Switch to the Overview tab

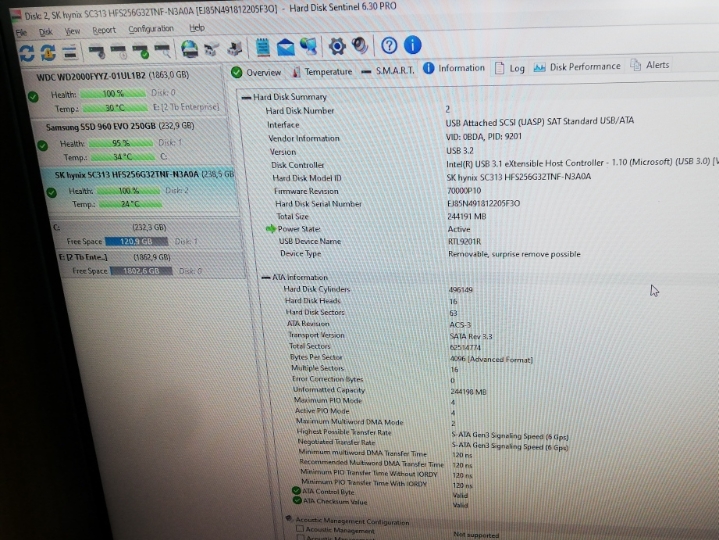(256, 72)
